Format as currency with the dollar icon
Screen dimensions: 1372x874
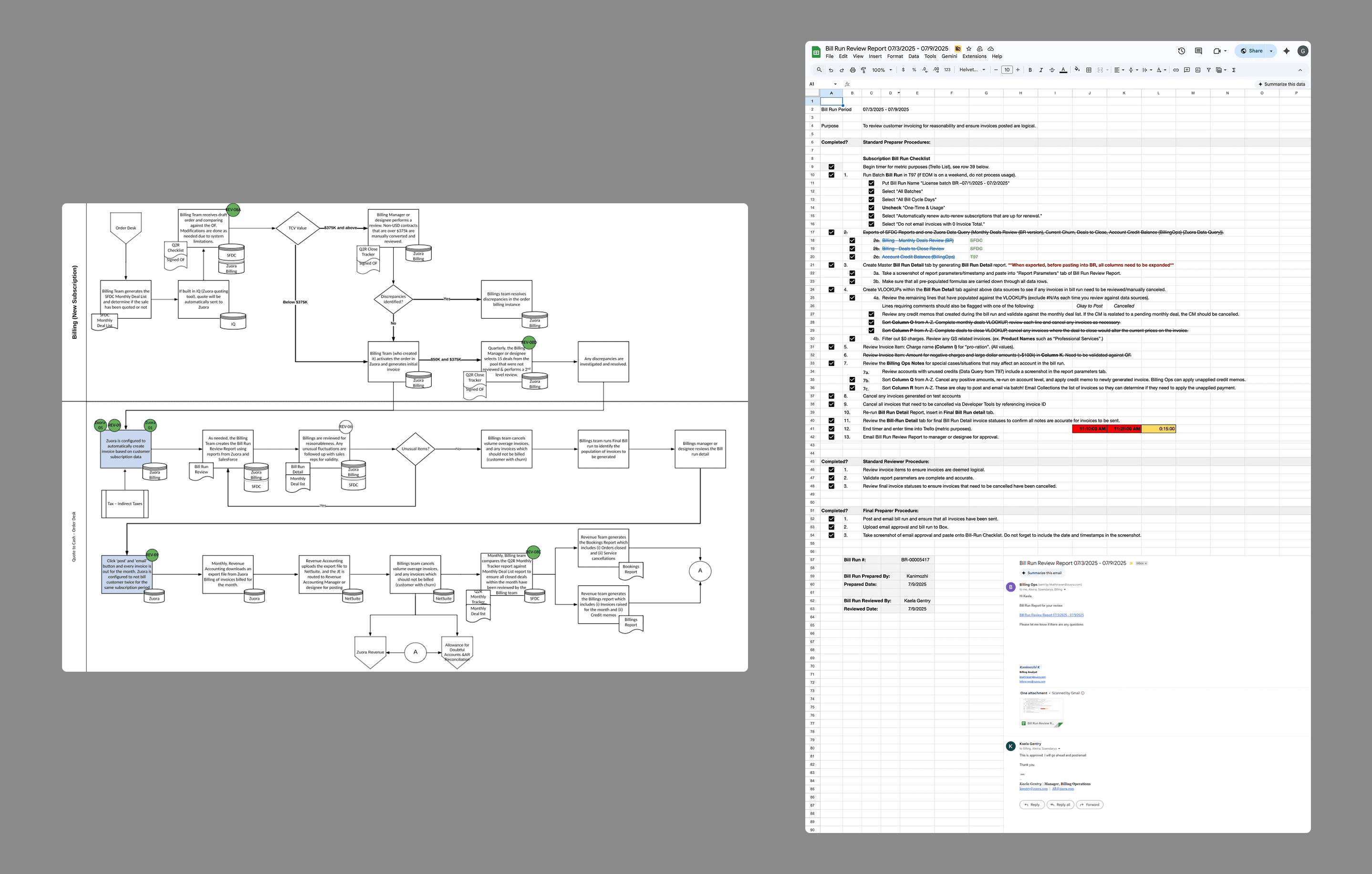903,70
